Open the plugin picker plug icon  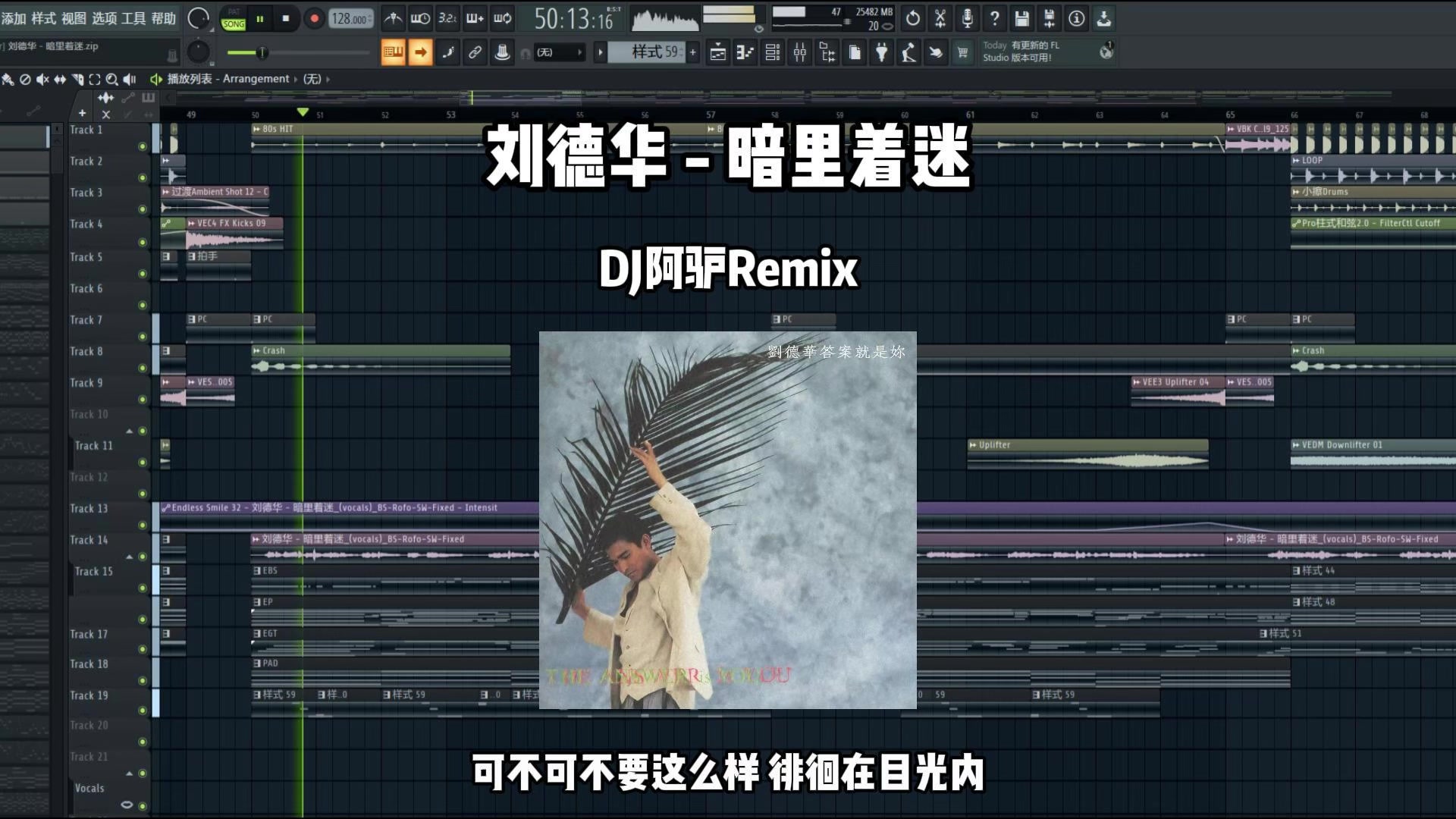(881, 52)
